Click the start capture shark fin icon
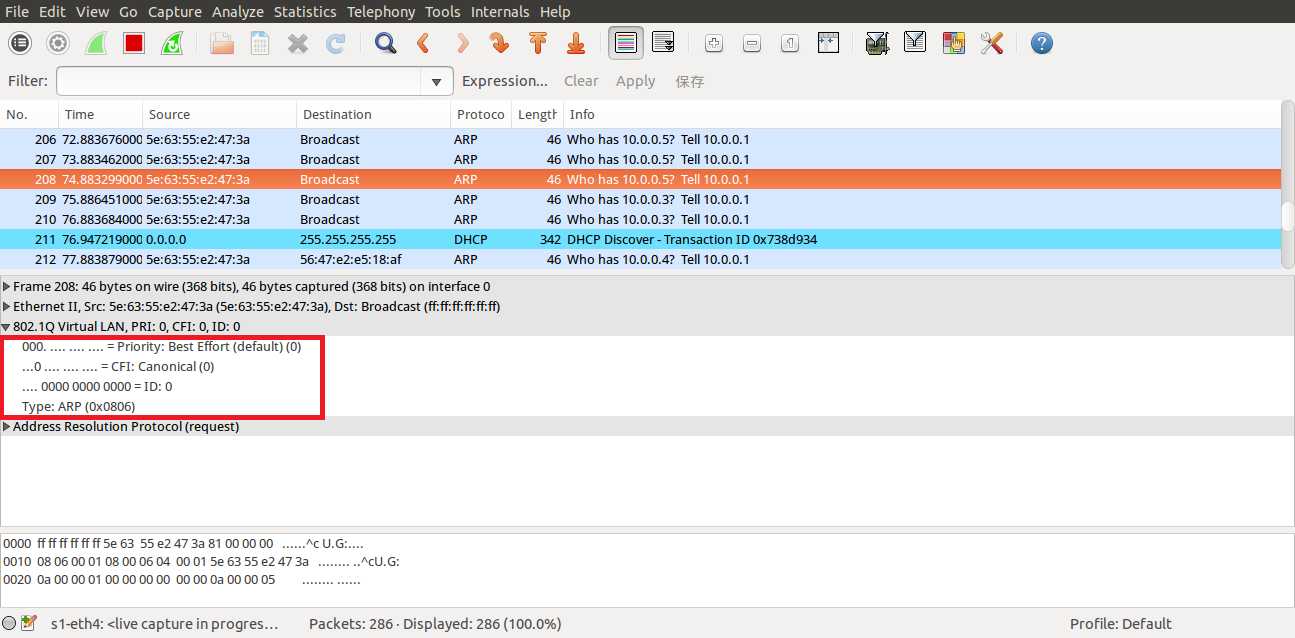The width and height of the screenshot is (1295, 638). coord(96,43)
